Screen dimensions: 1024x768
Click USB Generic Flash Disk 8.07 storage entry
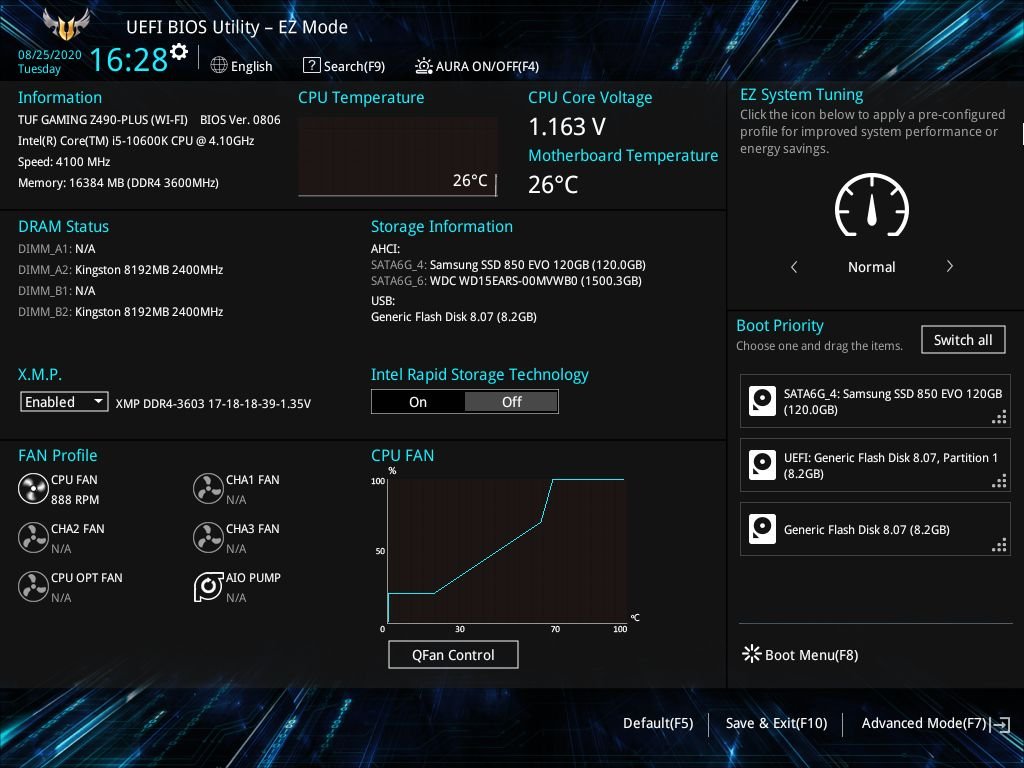pyautogui.click(x=454, y=317)
